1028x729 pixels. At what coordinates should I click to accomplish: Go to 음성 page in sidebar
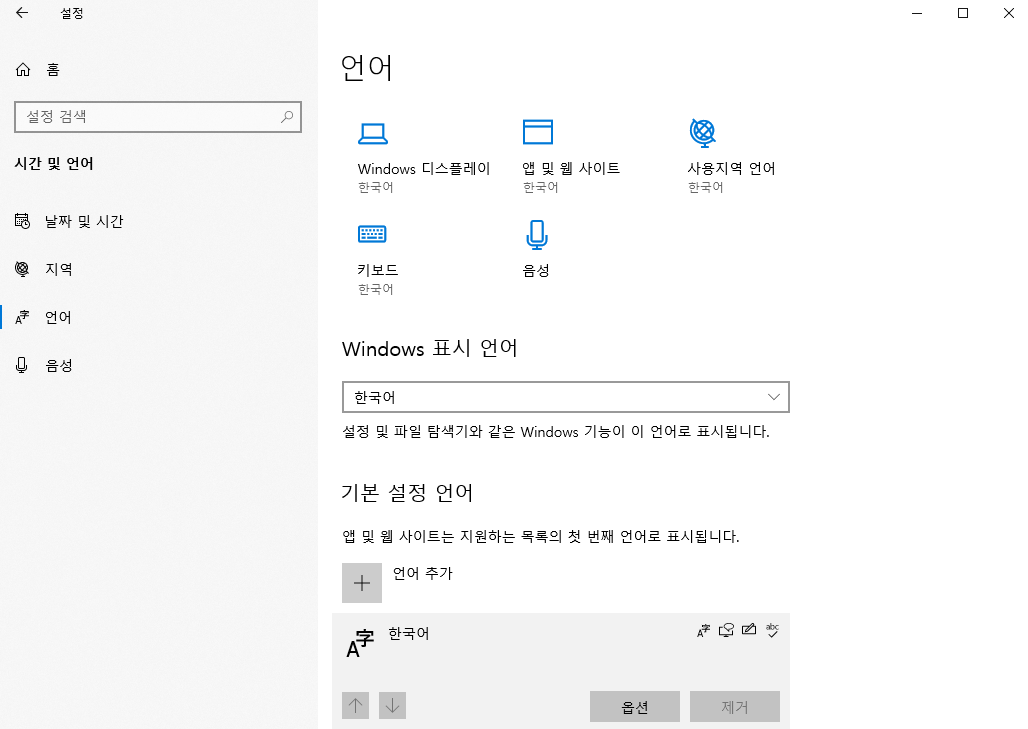(x=58, y=366)
